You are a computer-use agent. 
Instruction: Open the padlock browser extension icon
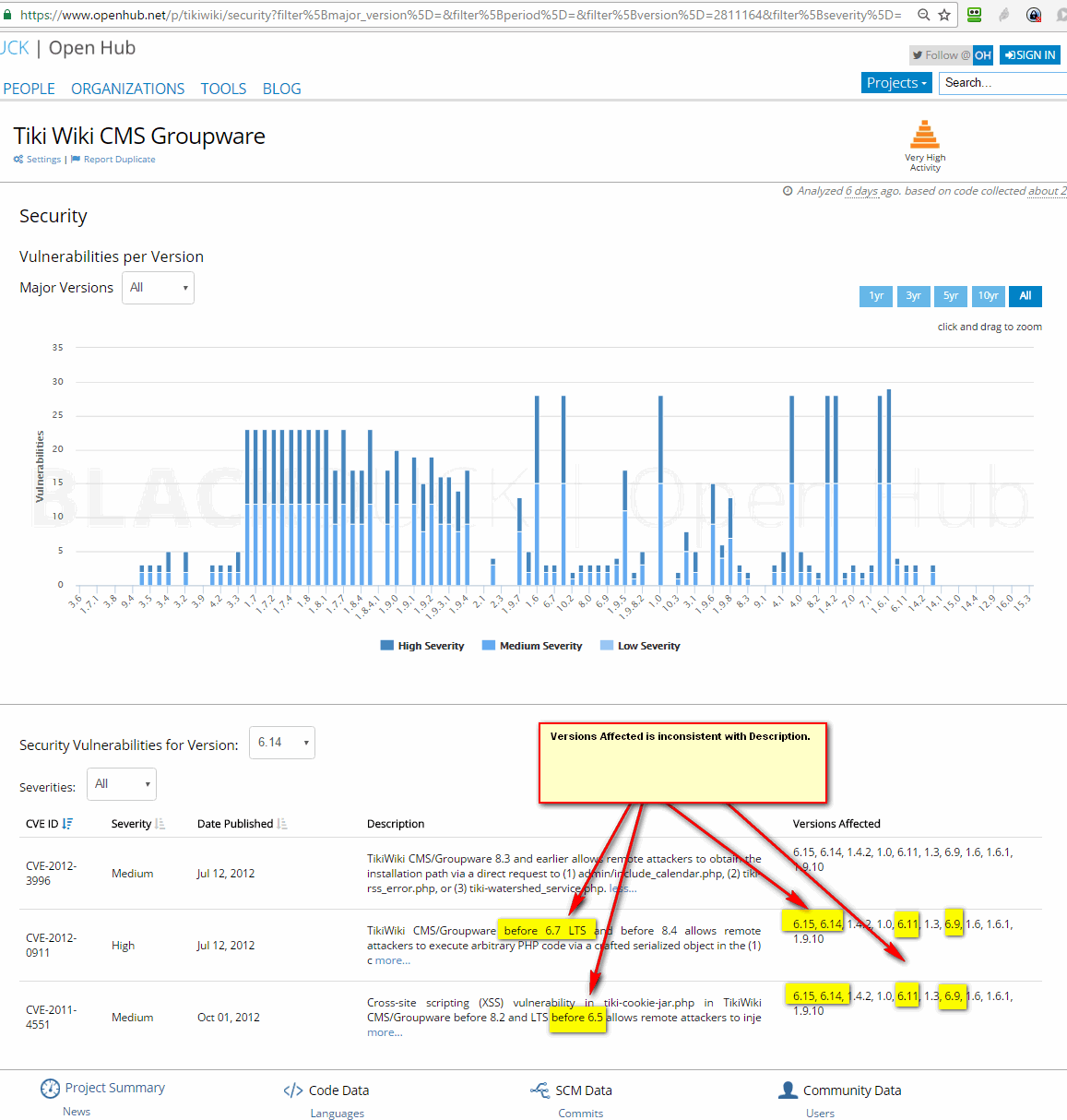pos(1034,15)
